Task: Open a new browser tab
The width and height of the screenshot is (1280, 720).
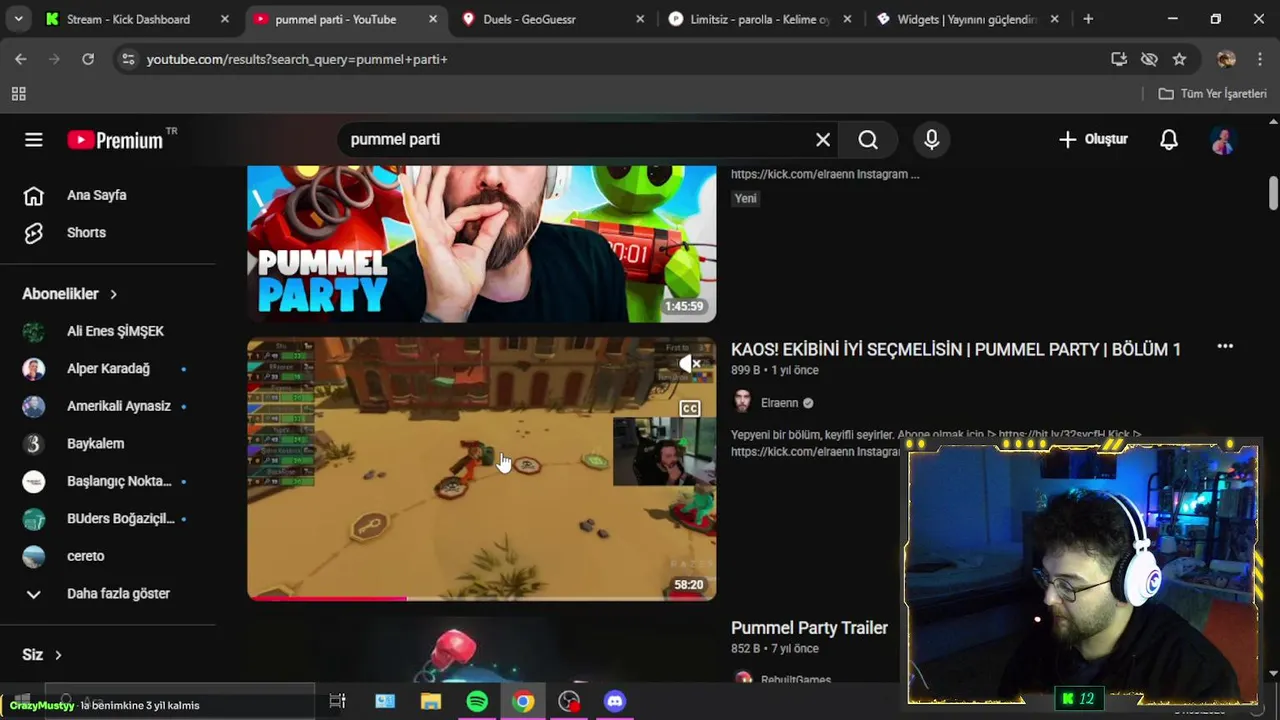Action: coord(1088,19)
